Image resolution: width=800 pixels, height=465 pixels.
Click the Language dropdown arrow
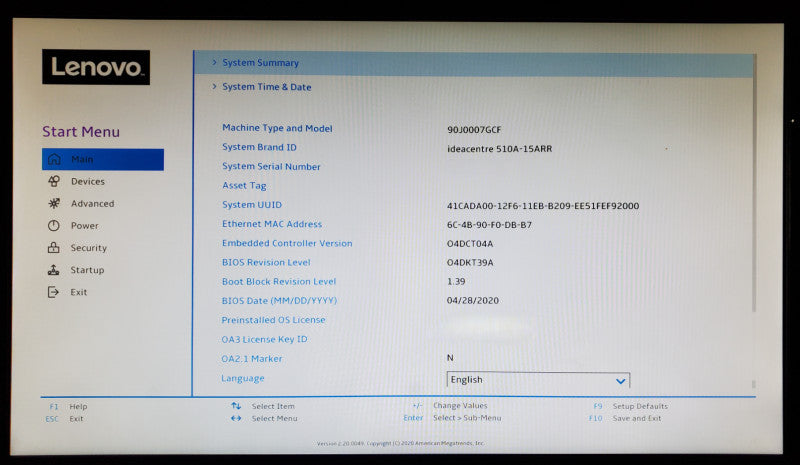pyautogui.click(x=620, y=381)
